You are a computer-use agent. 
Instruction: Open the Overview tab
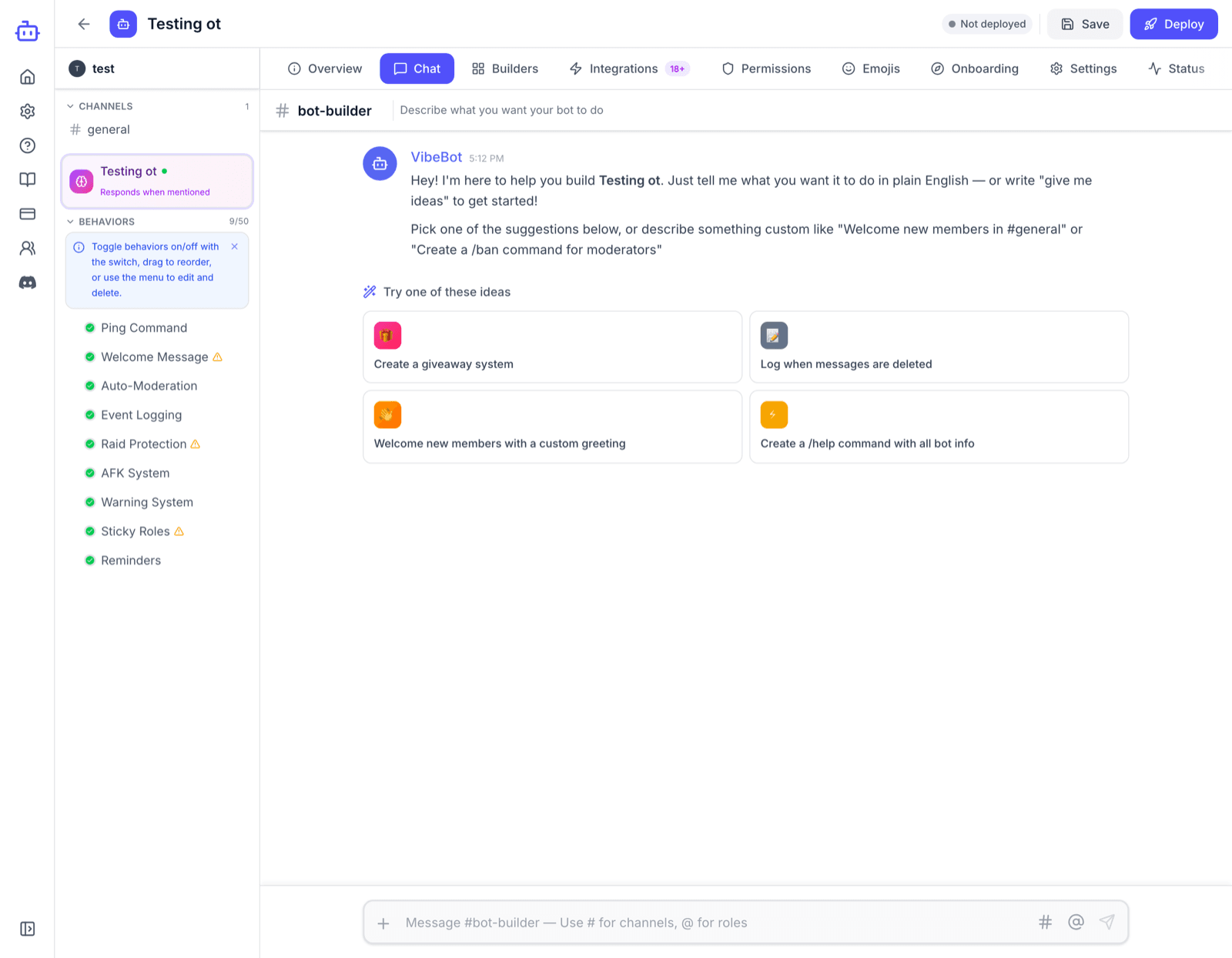324,69
